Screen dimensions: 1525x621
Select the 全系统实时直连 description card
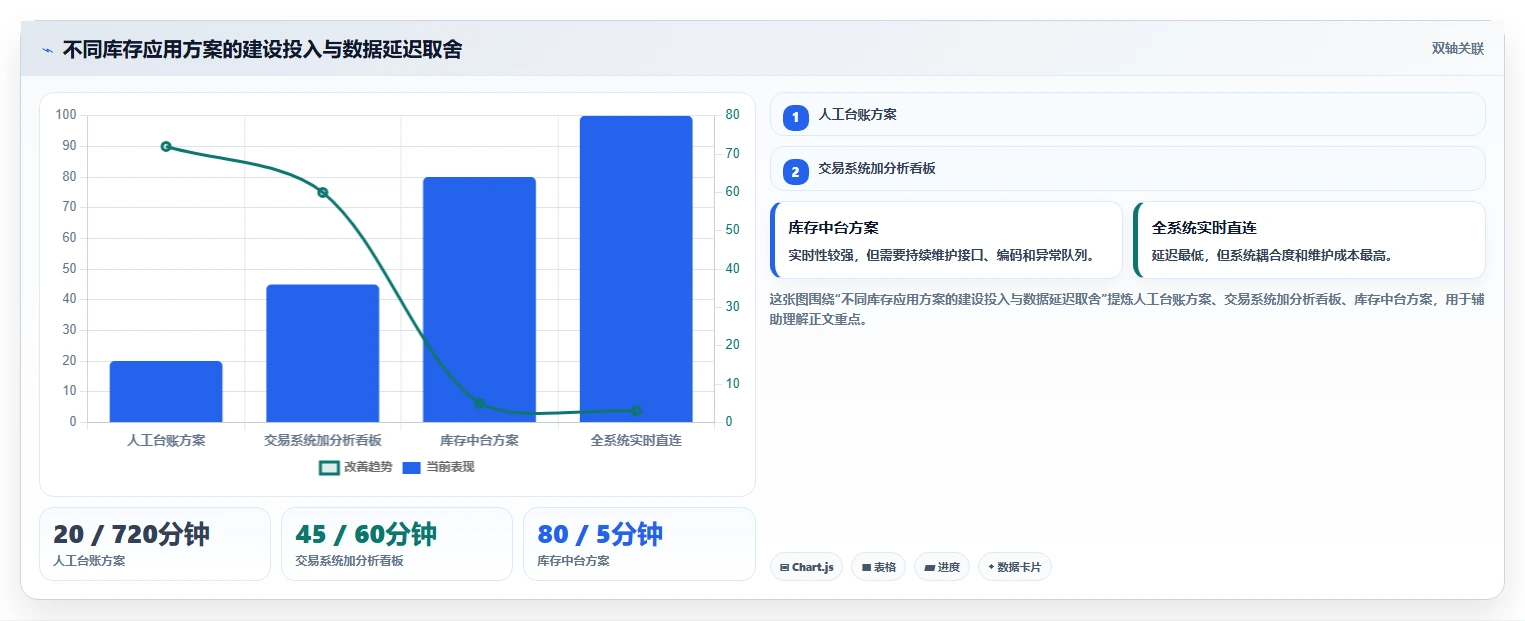point(1309,240)
